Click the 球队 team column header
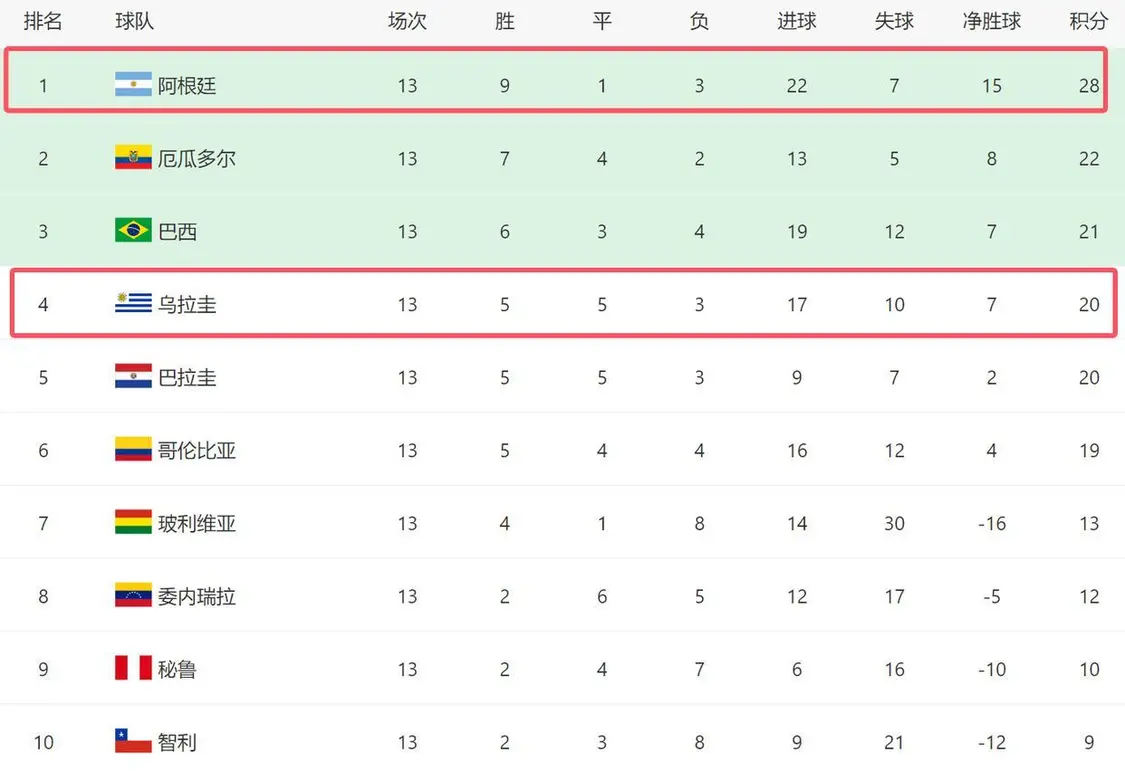The image size is (1125, 771). pos(135,21)
